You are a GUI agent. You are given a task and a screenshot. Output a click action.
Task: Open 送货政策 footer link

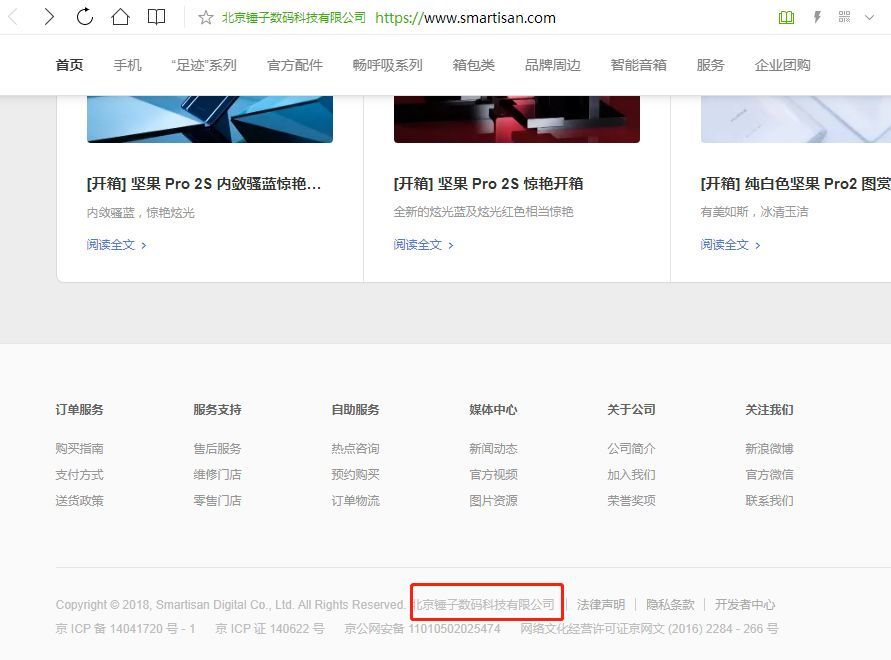pos(80,501)
